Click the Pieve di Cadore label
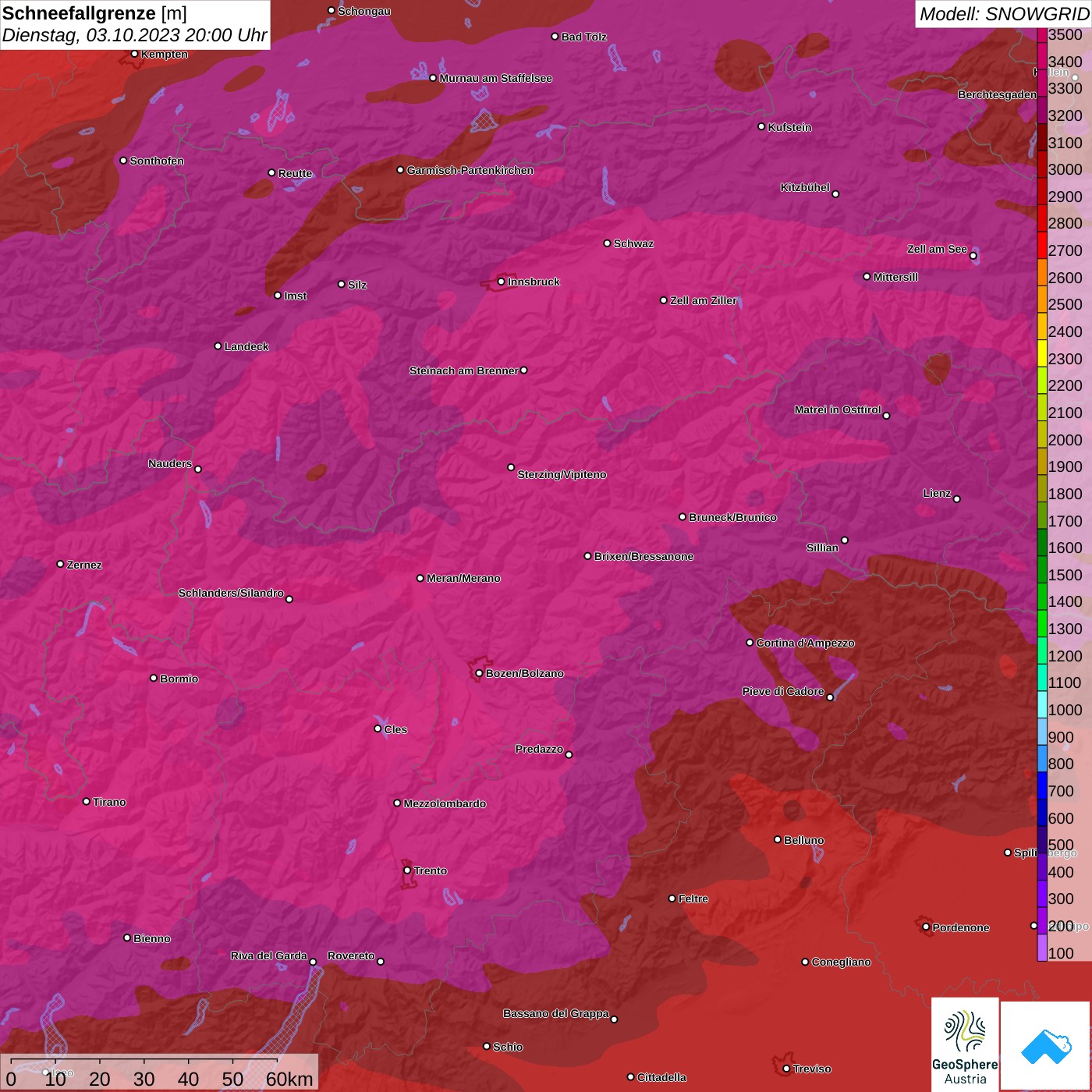The height and width of the screenshot is (1092, 1092). [x=783, y=691]
